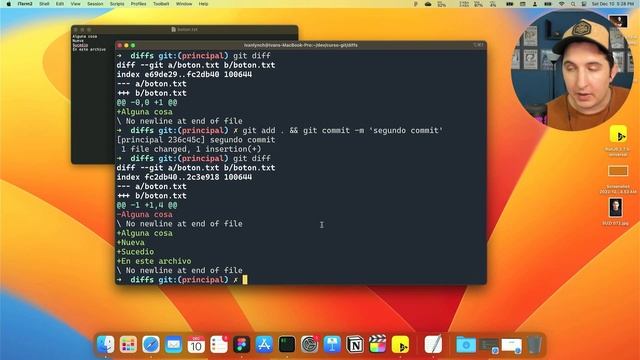Switch to iTerm icon in Dock
This screenshot has height=360, width=640.
(x=287, y=345)
